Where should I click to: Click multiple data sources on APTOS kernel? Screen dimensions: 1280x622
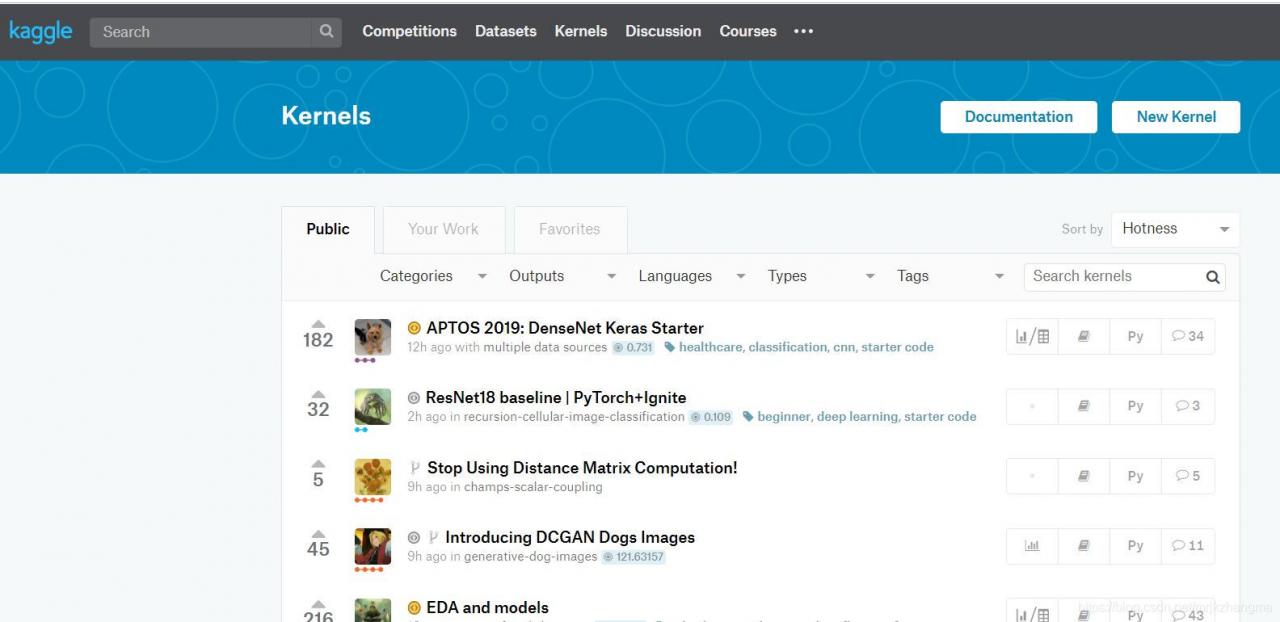click(x=545, y=347)
